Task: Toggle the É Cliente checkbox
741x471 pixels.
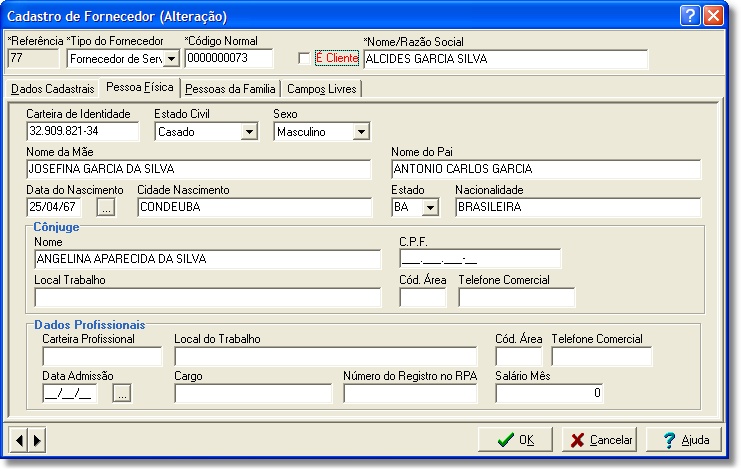Action: click(x=304, y=59)
